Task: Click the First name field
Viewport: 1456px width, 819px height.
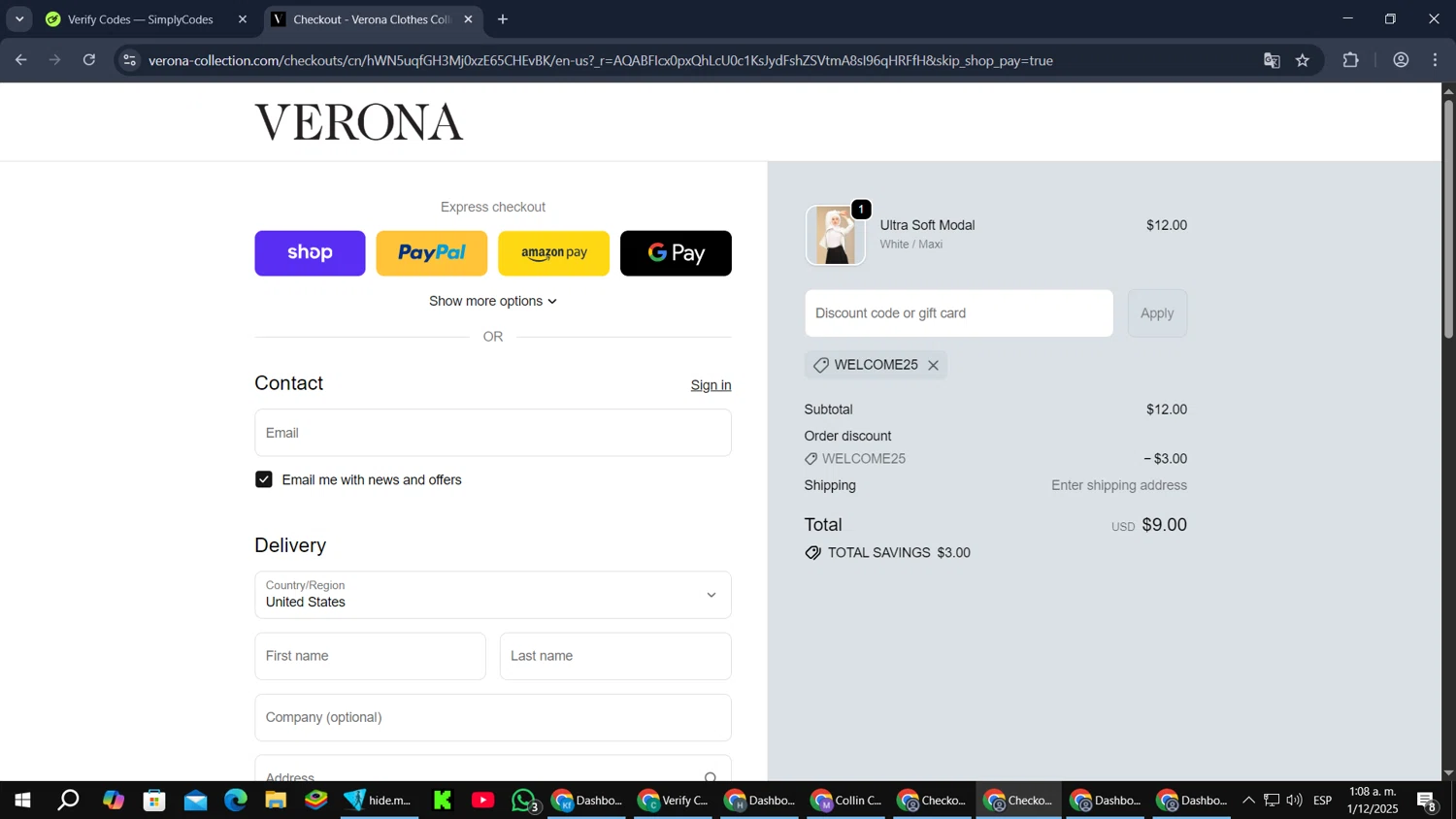Action: point(370,656)
